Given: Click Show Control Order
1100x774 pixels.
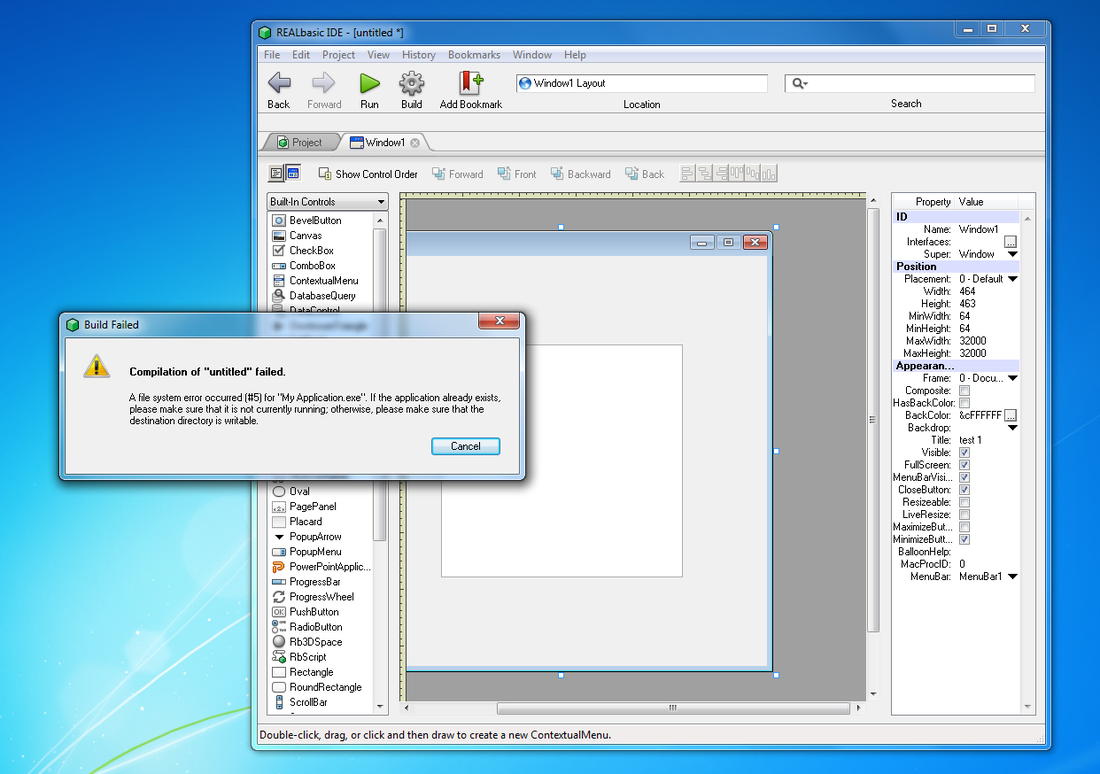Looking at the screenshot, I should tap(368, 174).
